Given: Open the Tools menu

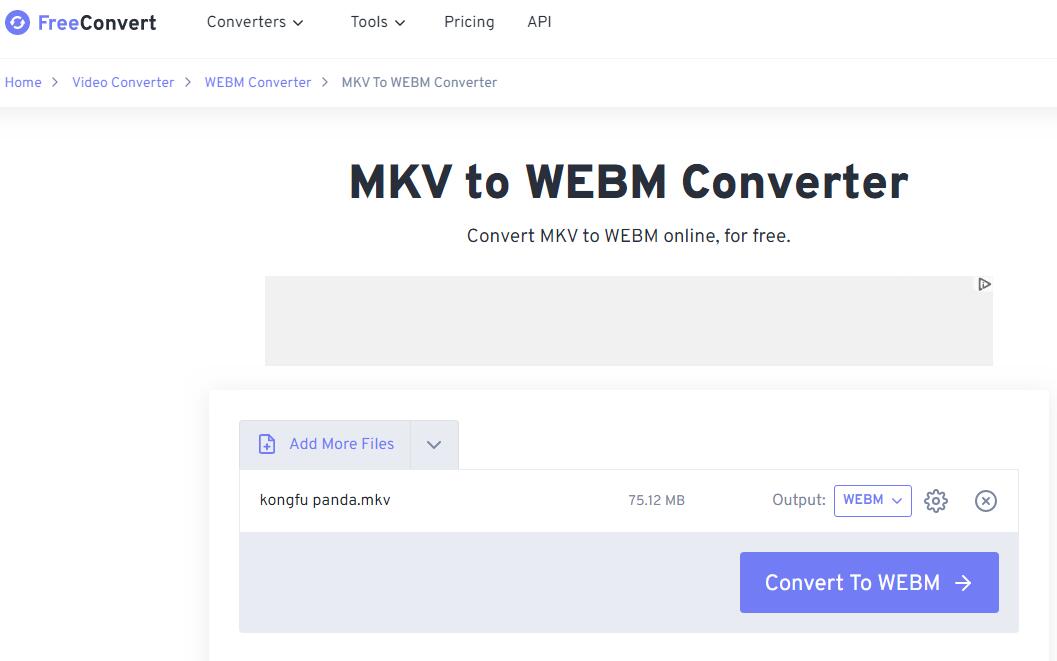Looking at the screenshot, I should (378, 22).
